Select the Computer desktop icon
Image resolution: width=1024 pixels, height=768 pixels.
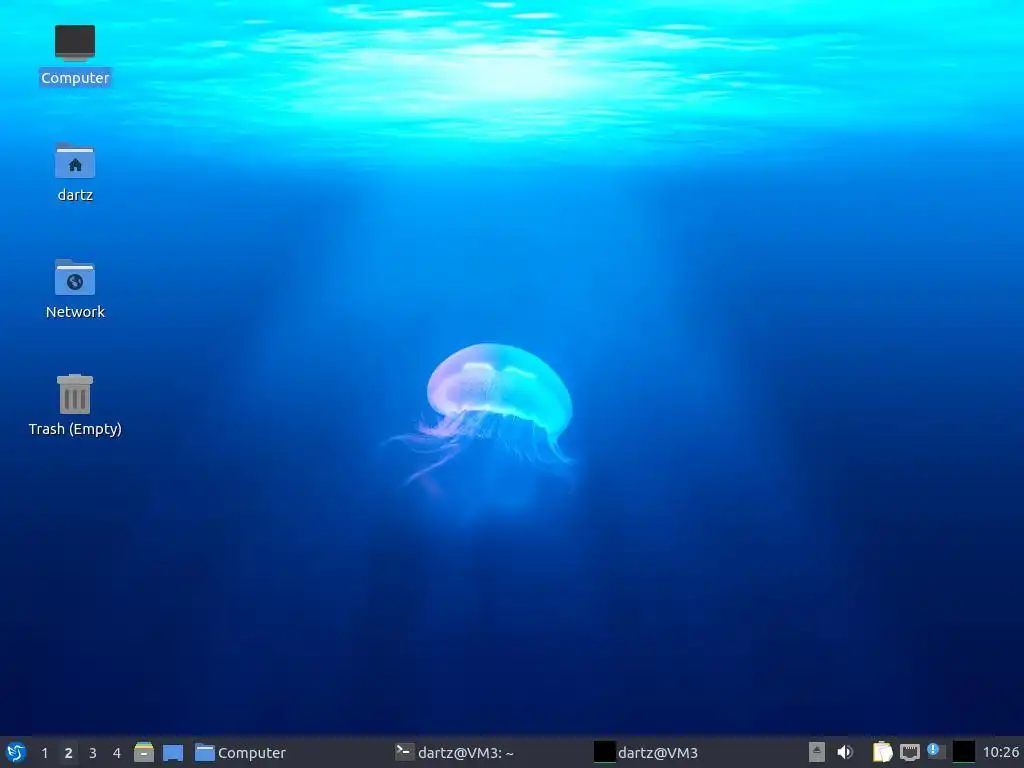(x=75, y=42)
